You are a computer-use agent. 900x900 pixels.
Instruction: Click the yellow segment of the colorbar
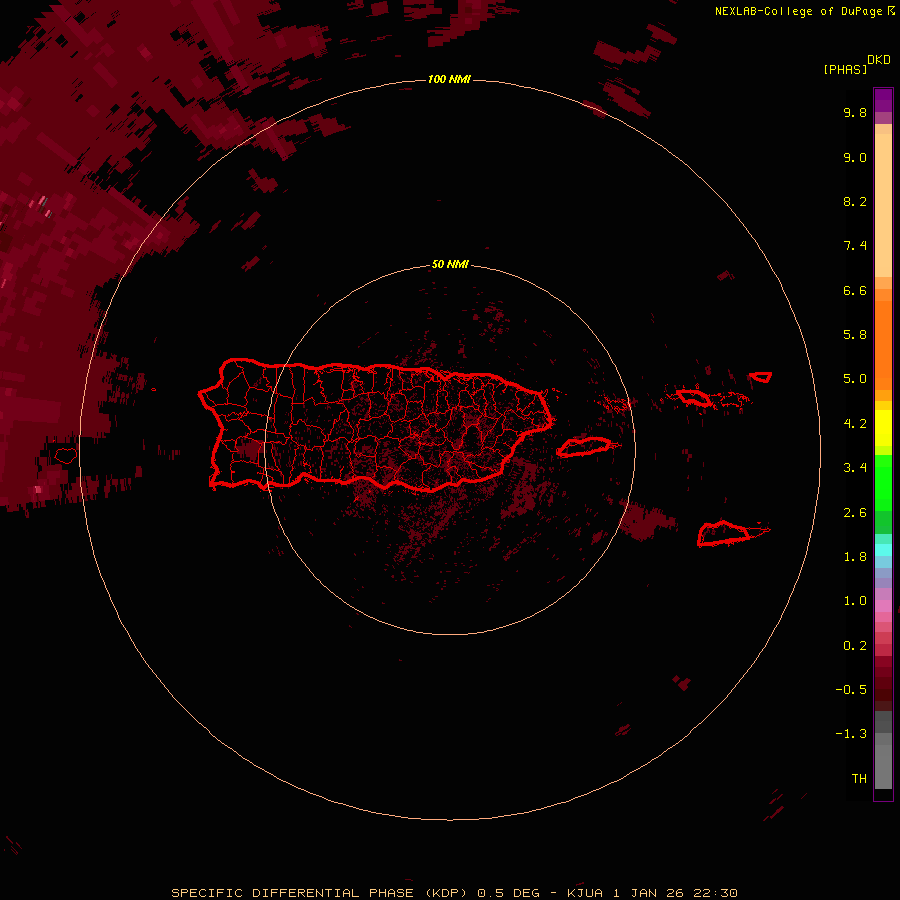(x=883, y=428)
